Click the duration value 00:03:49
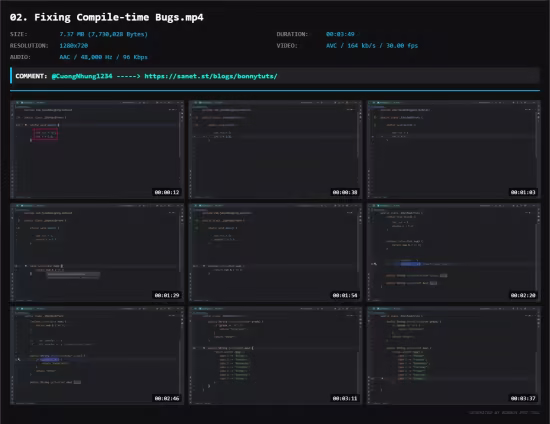Viewport: 550px width, 424px height. 340,34
